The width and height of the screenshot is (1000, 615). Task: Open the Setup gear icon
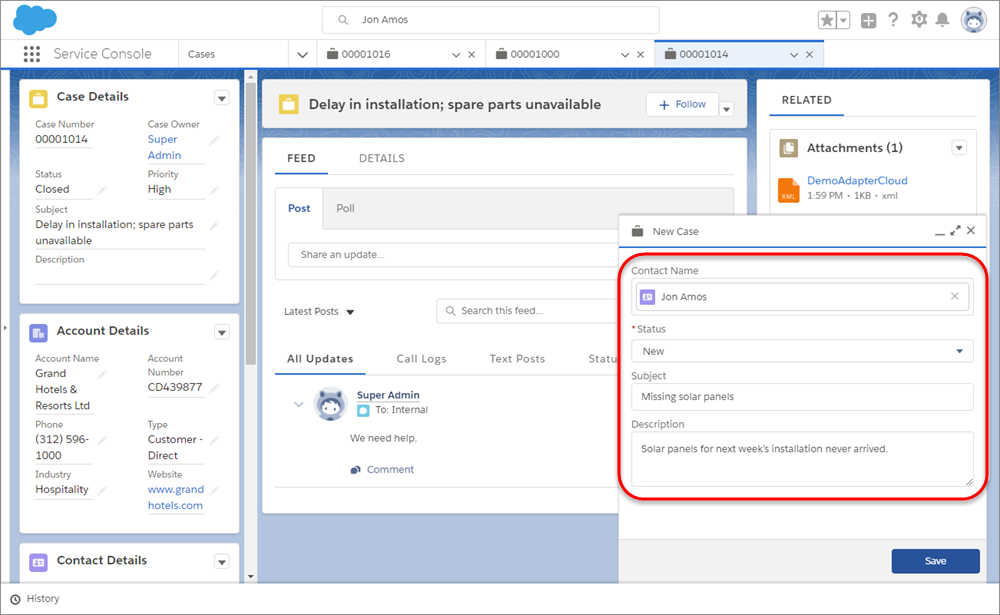[x=919, y=20]
